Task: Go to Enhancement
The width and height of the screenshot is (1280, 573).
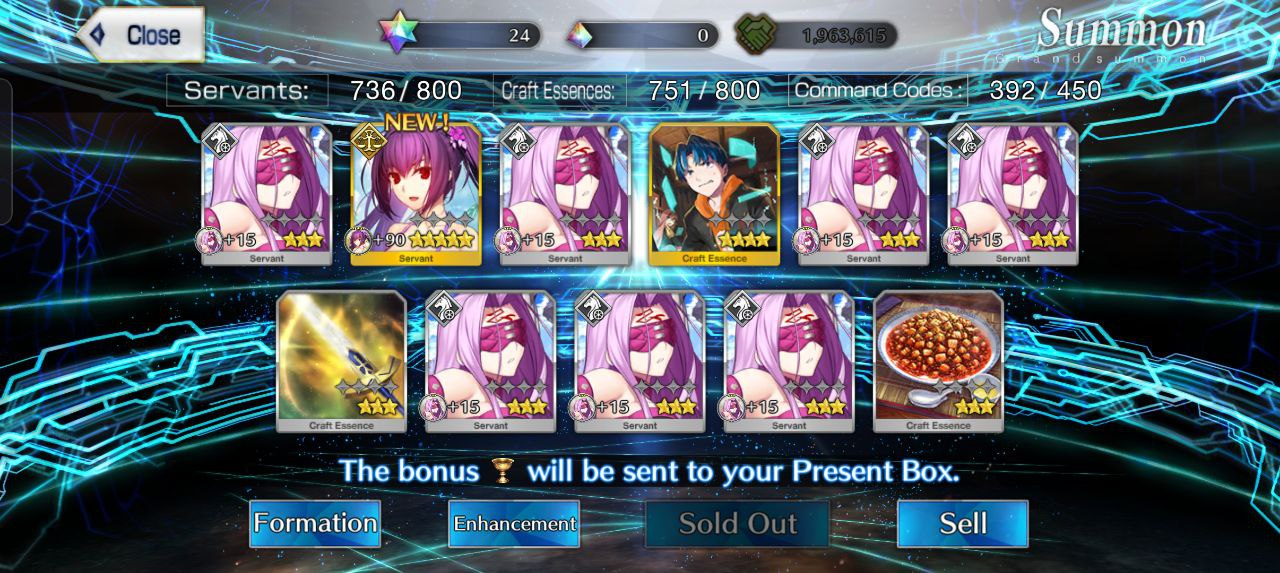Action: point(514,523)
